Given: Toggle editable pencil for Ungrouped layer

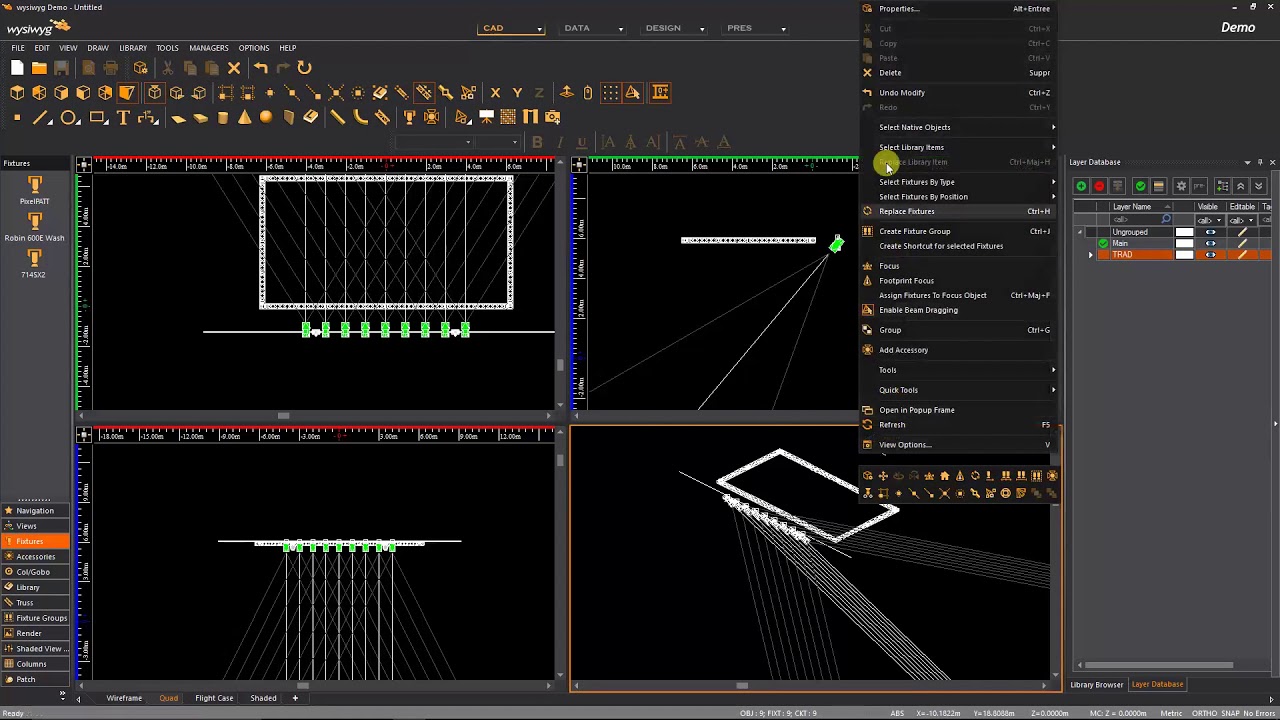Looking at the screenshot, I should pyautogui.click(x=1242, y=232).
